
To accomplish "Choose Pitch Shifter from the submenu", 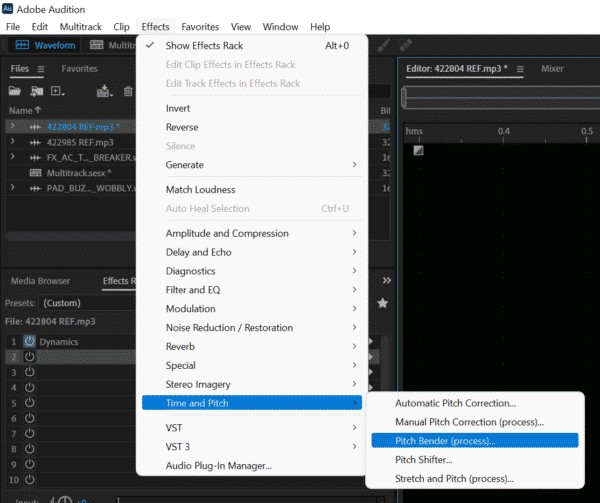I will pos(475,460).
